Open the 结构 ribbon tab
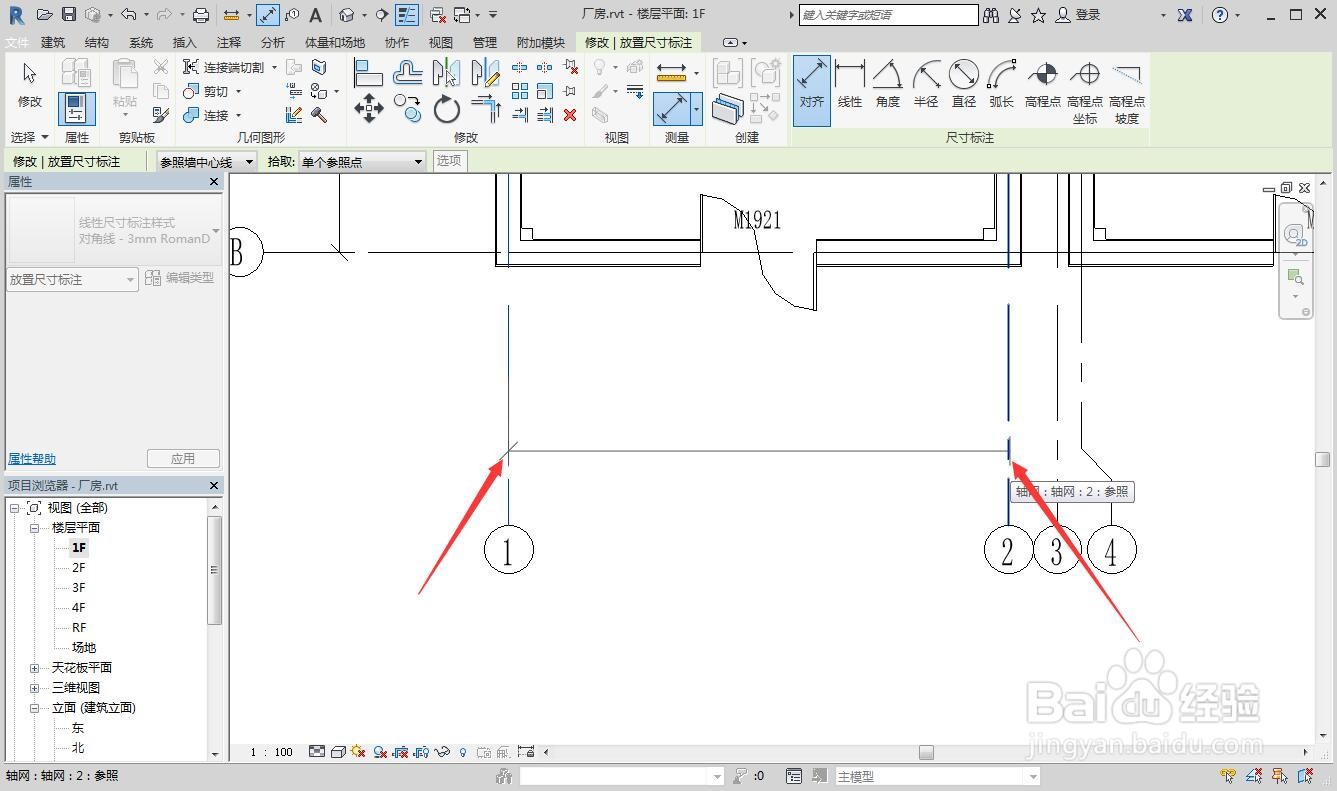This screenshot has width=1337, height=791. click(97, 42)
